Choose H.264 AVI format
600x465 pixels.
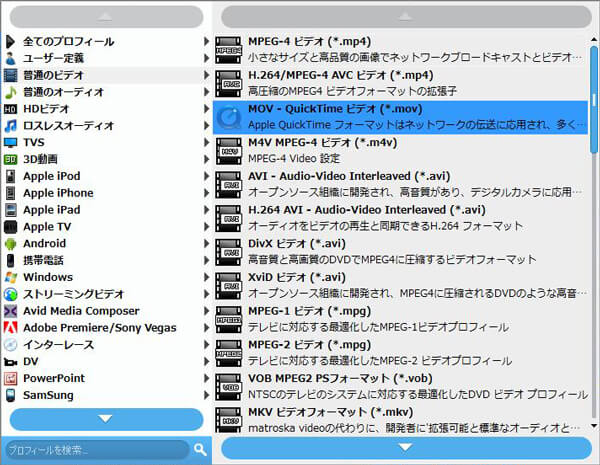point(400,218)
